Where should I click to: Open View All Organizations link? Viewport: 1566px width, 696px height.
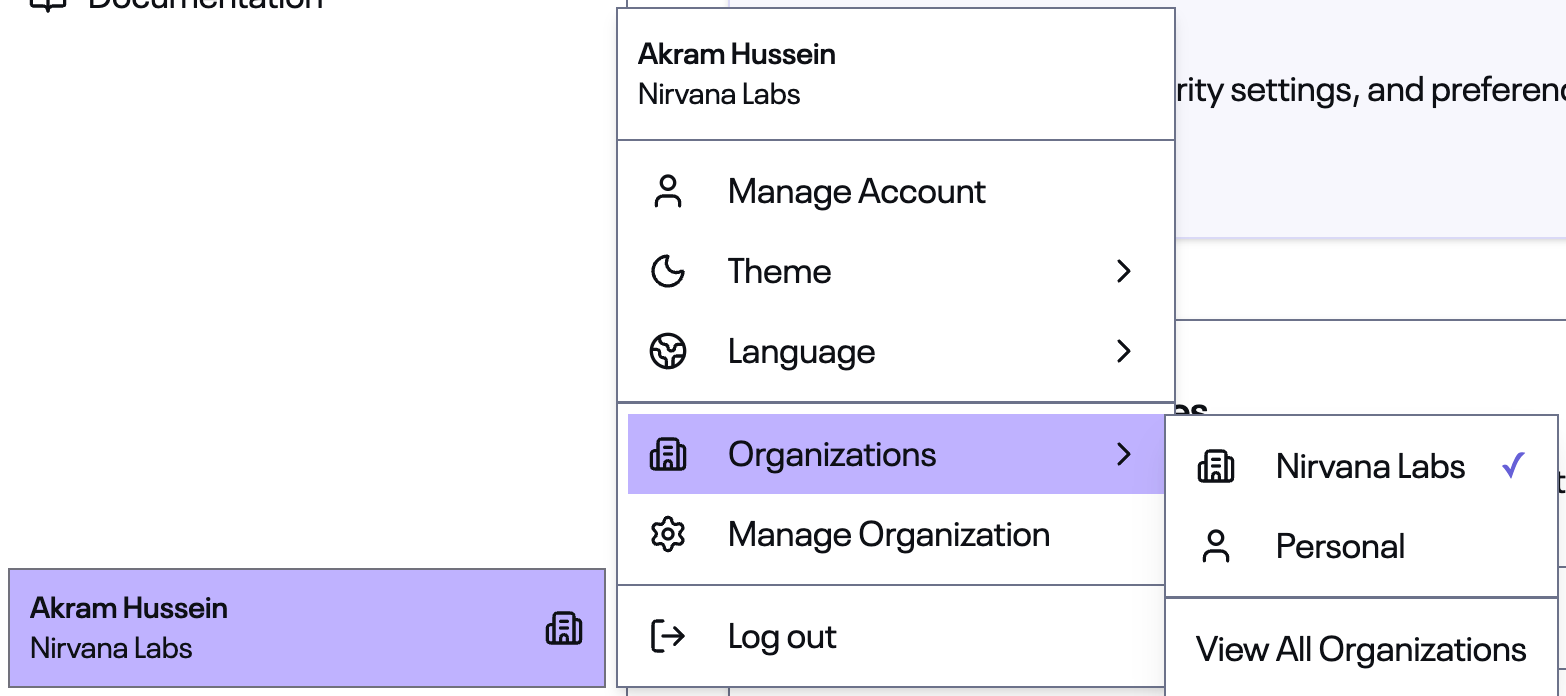coord(1361,650)
